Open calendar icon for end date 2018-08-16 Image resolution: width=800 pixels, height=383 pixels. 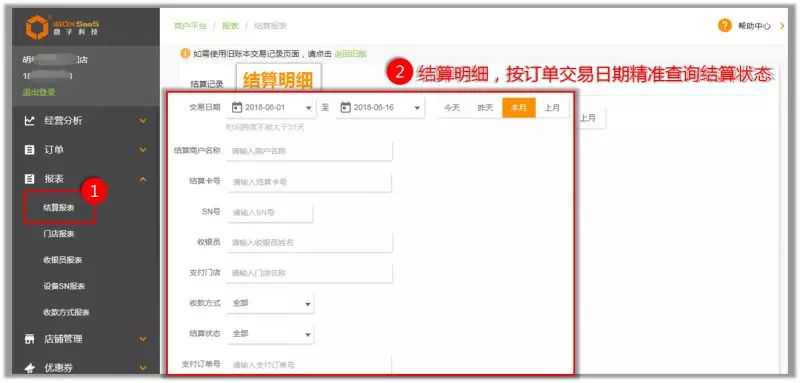(345, 108)
